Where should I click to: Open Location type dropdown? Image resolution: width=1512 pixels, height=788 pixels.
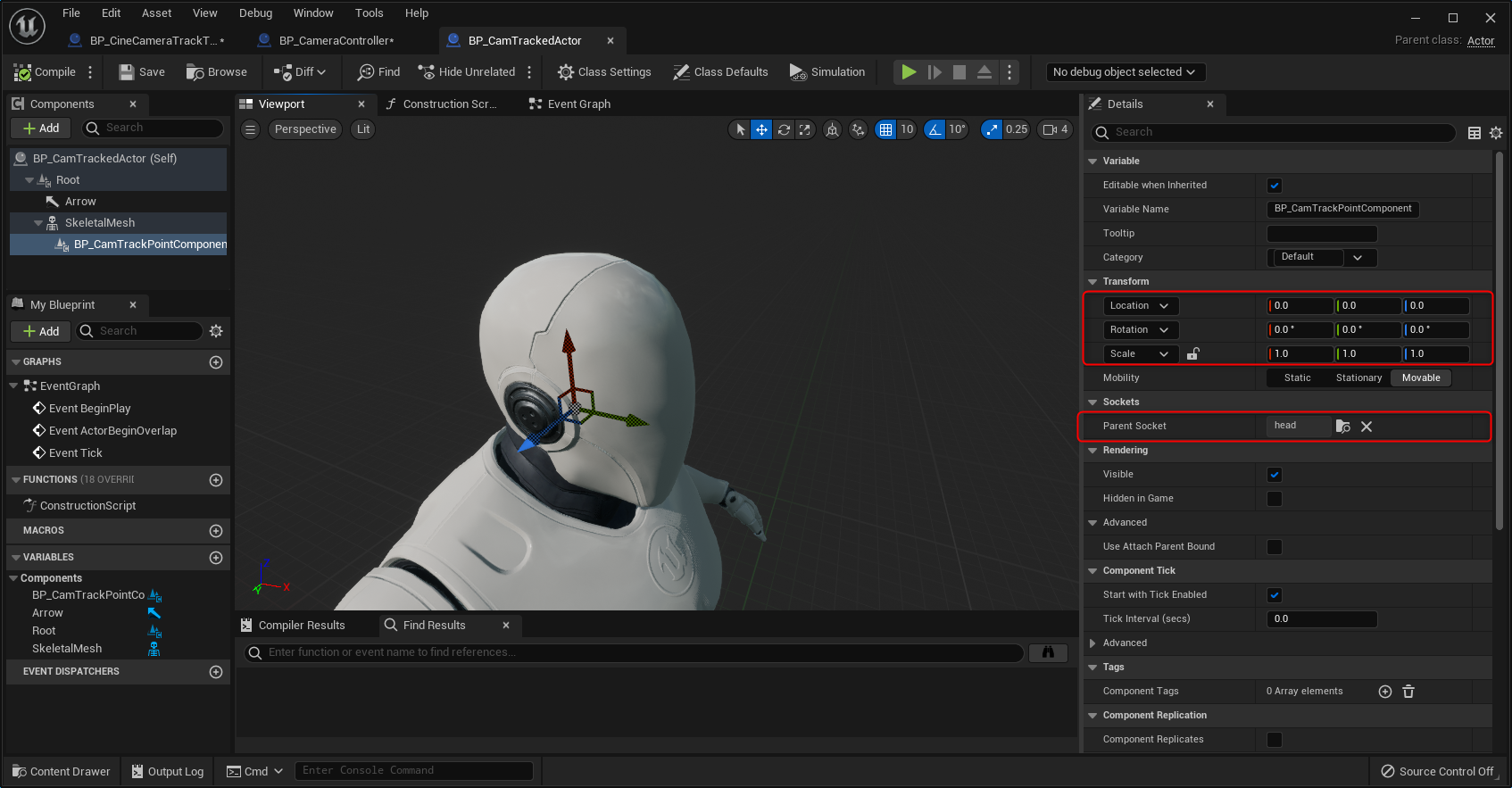[1141, 306]
